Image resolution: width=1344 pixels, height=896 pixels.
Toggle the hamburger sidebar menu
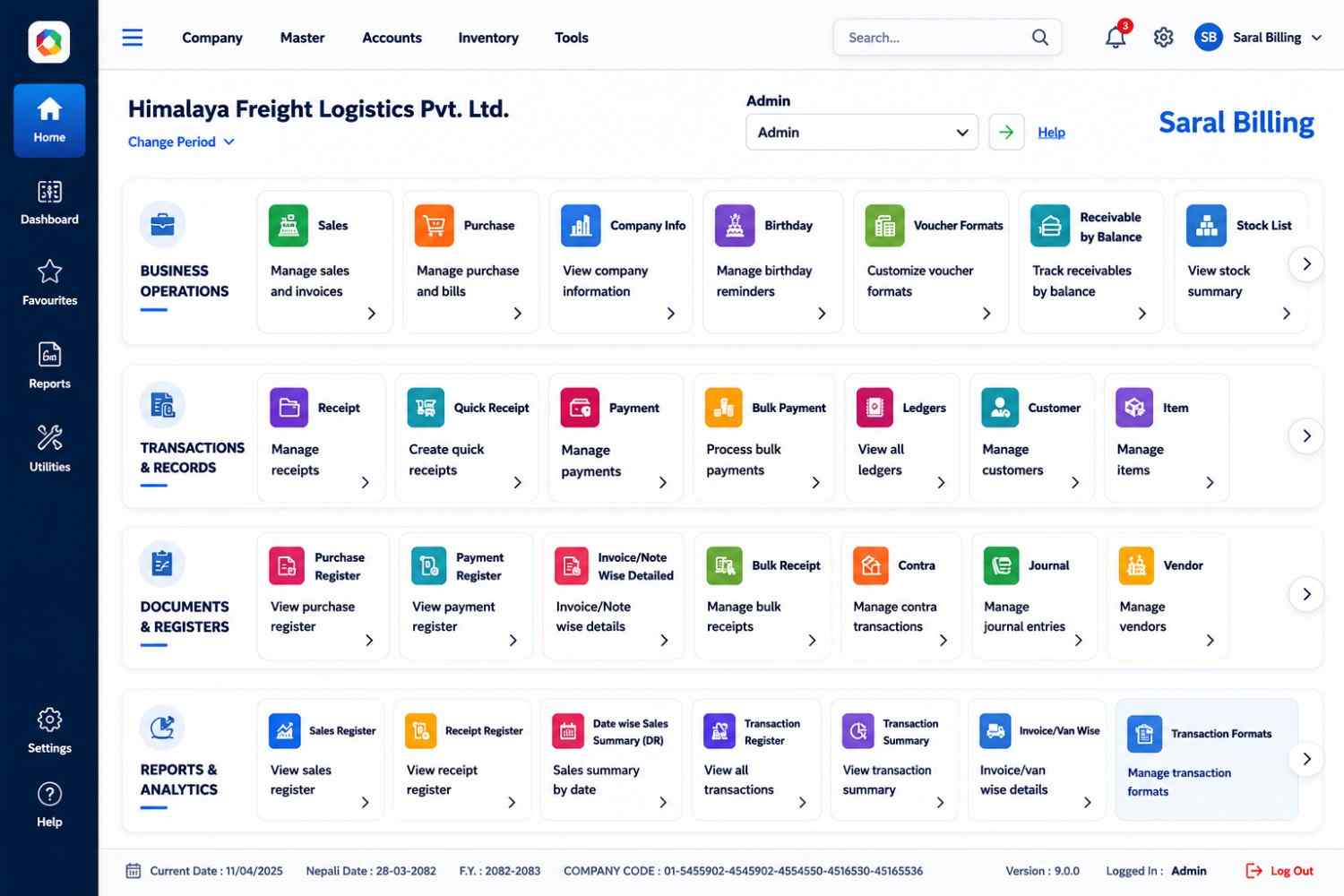pyautogui.click(x=133, y=38)
